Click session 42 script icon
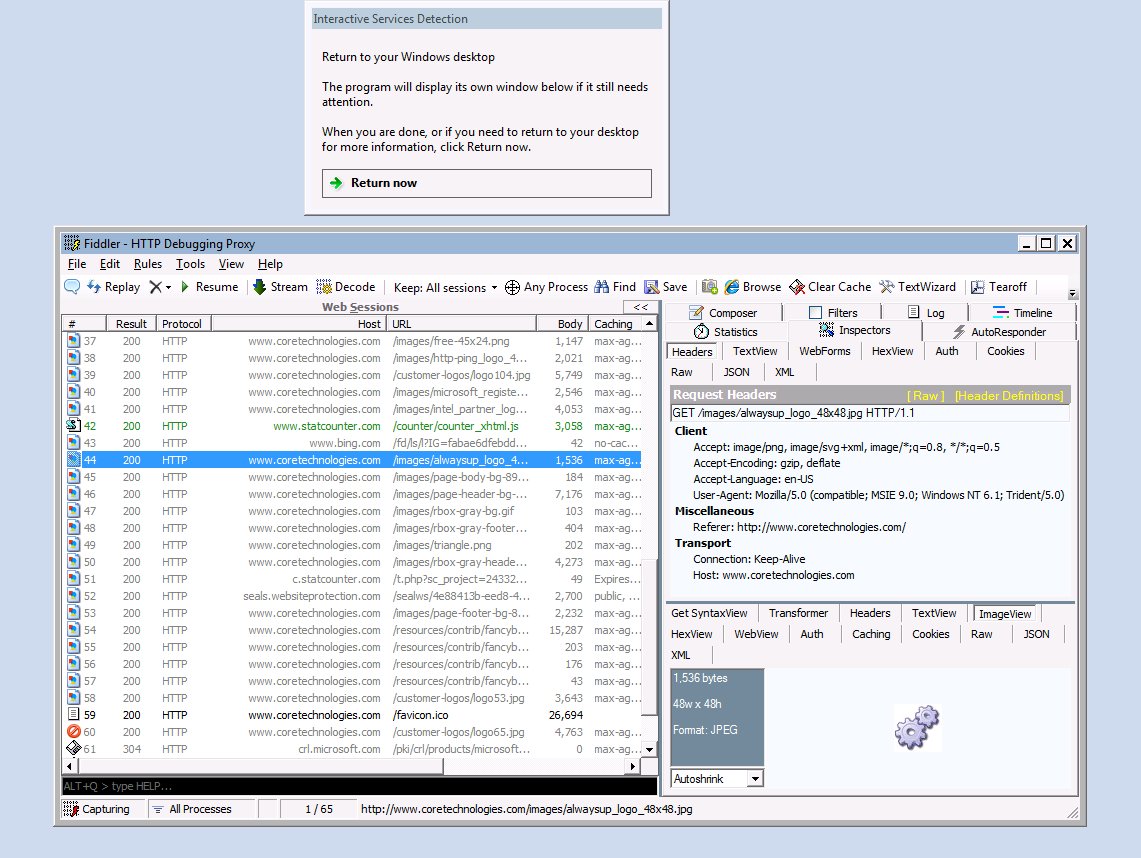The image size is (1141, 858). (73, 426)
